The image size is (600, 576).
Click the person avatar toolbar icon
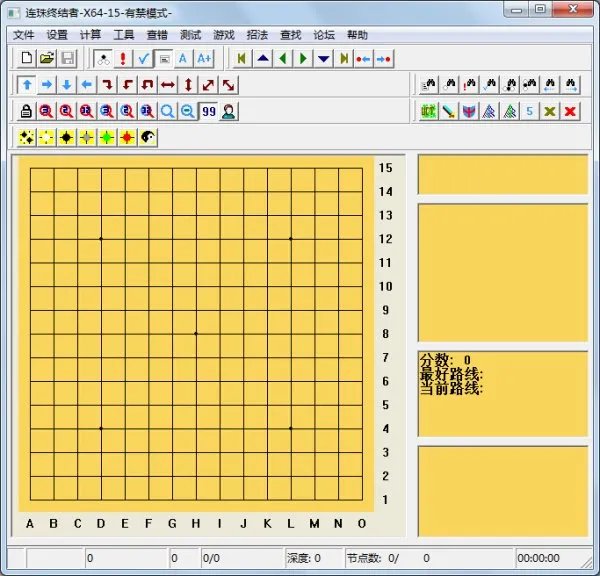tap(228, 111)
